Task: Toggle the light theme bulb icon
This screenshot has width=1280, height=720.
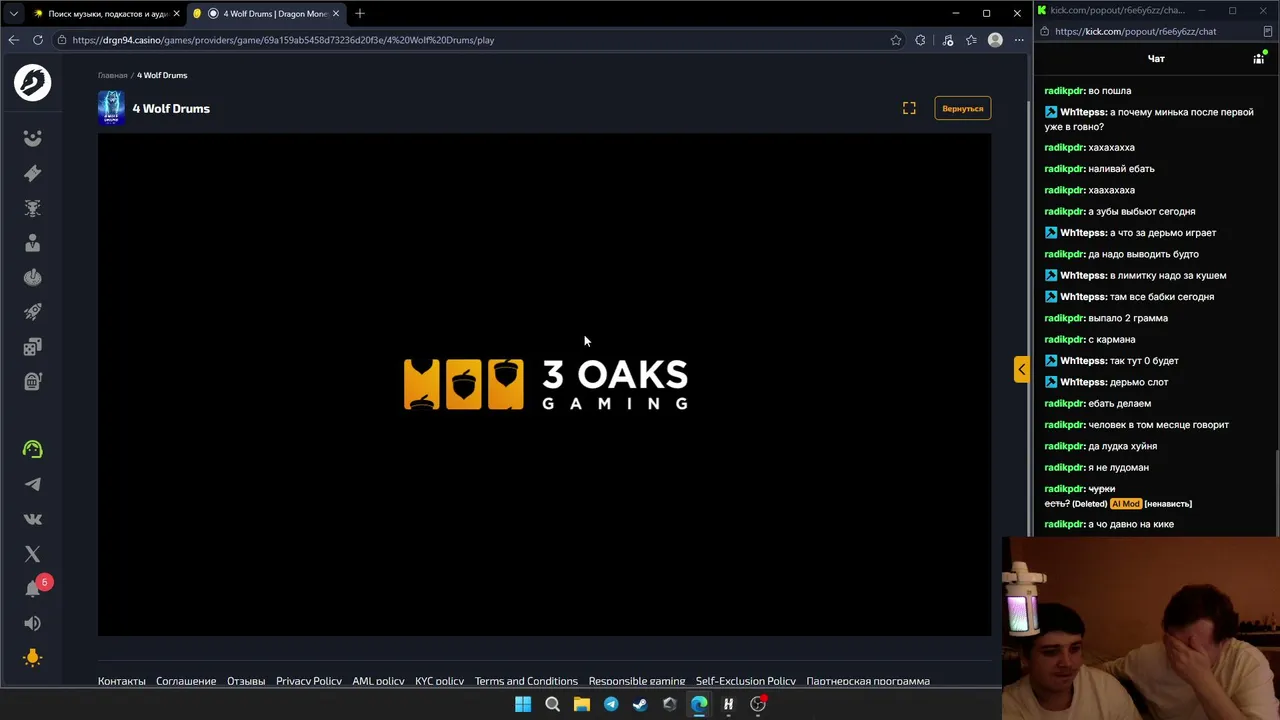Action: 32,657
